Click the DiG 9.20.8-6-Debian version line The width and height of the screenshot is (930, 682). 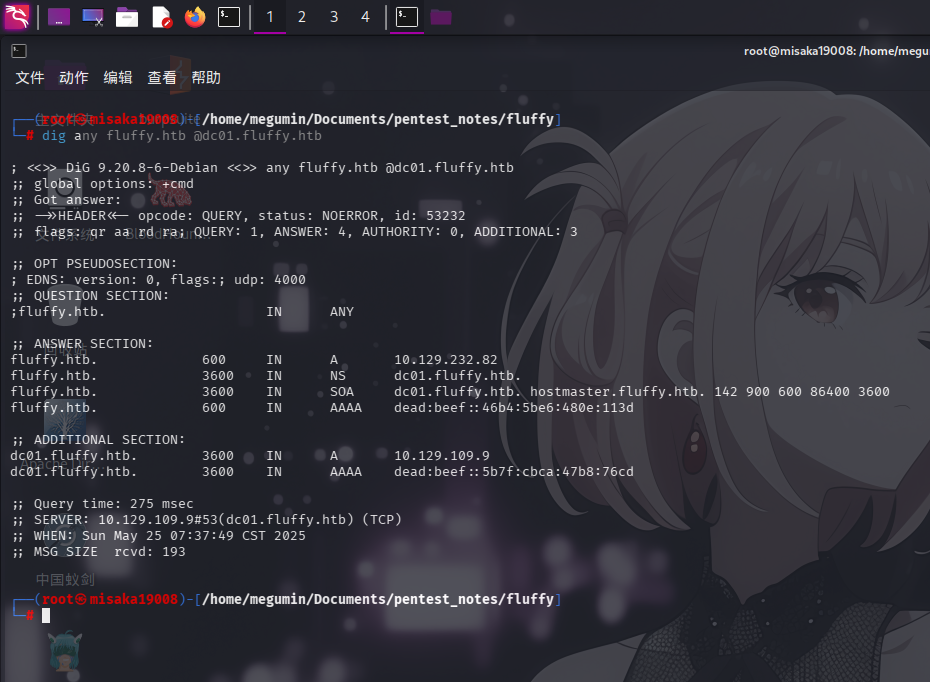(262, 168)
